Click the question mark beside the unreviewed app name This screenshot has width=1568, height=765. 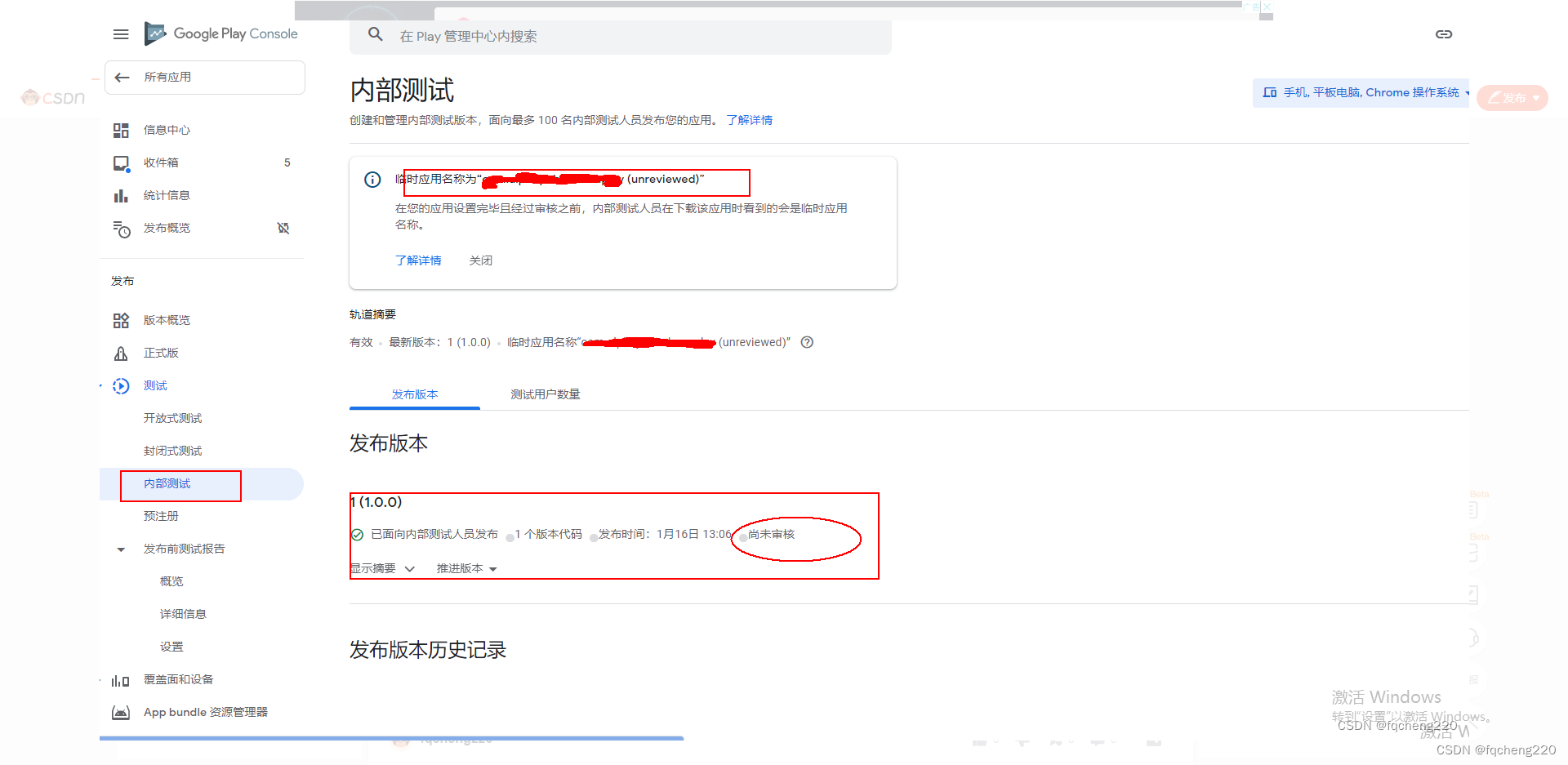[x=807, y=342]
